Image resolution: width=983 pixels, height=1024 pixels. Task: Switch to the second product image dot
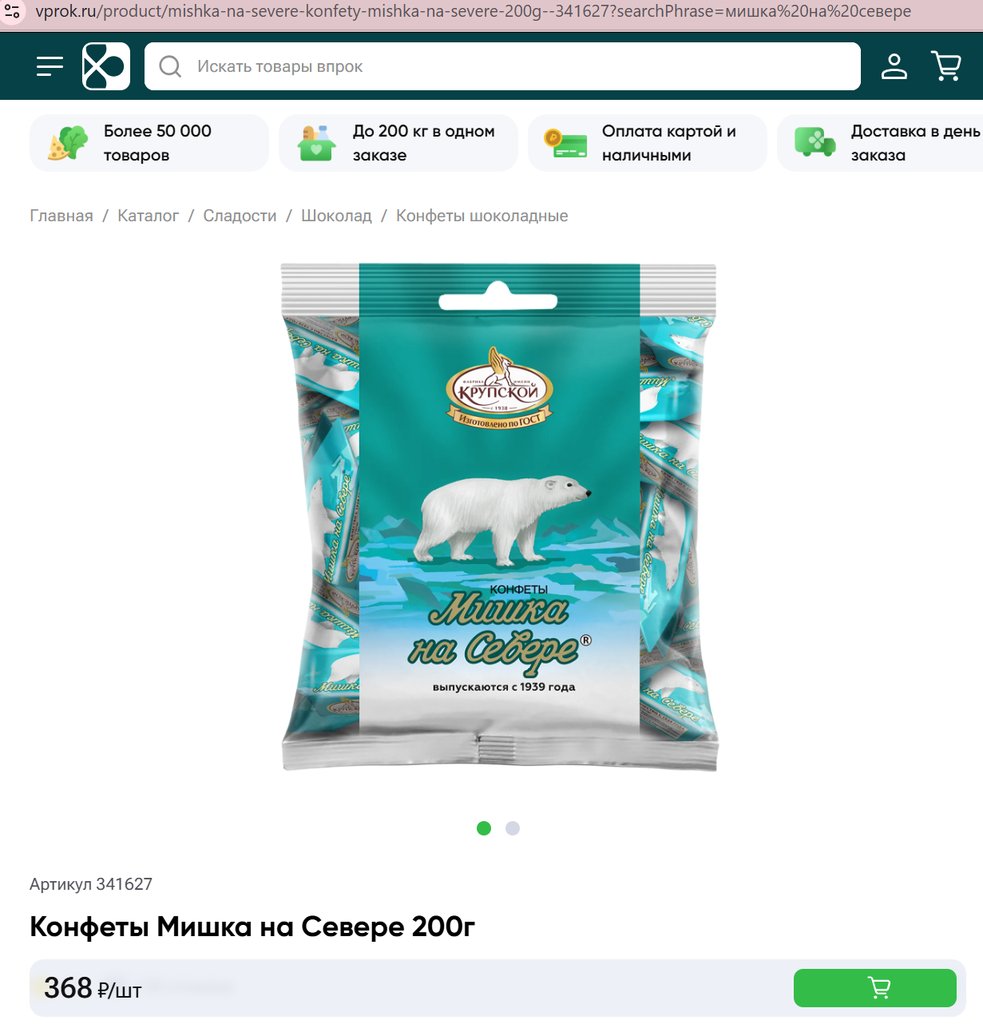click(513, 828)
